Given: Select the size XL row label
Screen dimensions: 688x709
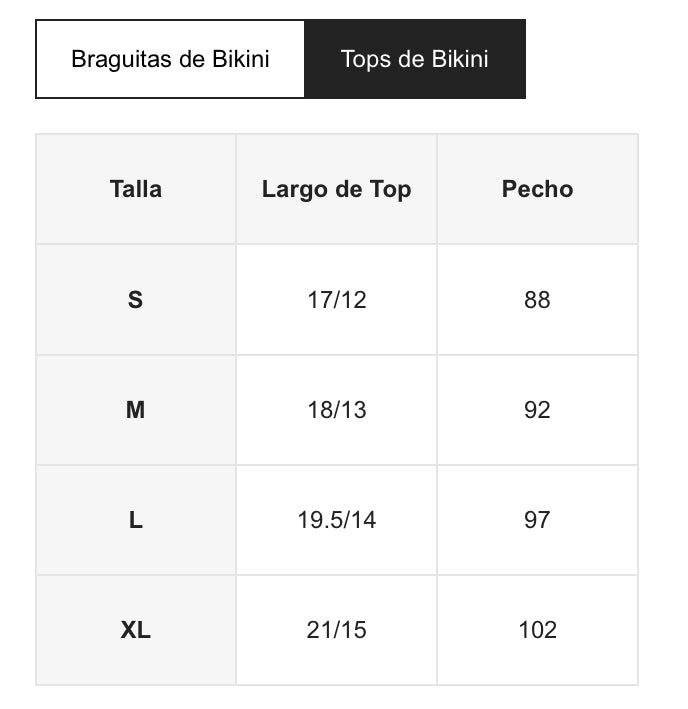Looking at the screenshot, I should pyautogui.click(x=136, y=629).
